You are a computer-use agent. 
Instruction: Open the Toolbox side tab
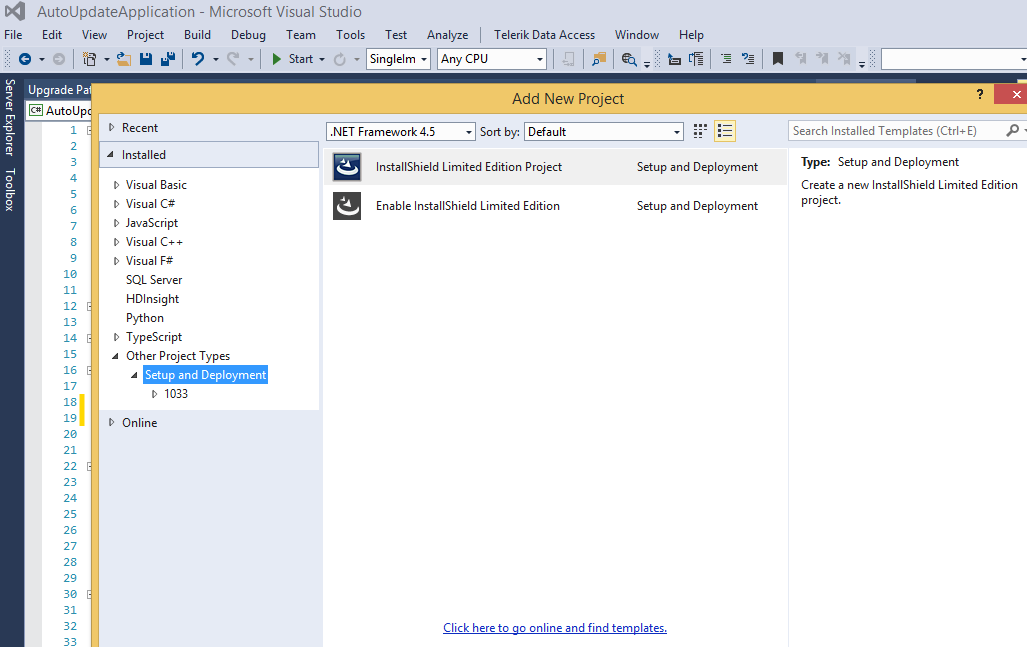coord(10,189)
